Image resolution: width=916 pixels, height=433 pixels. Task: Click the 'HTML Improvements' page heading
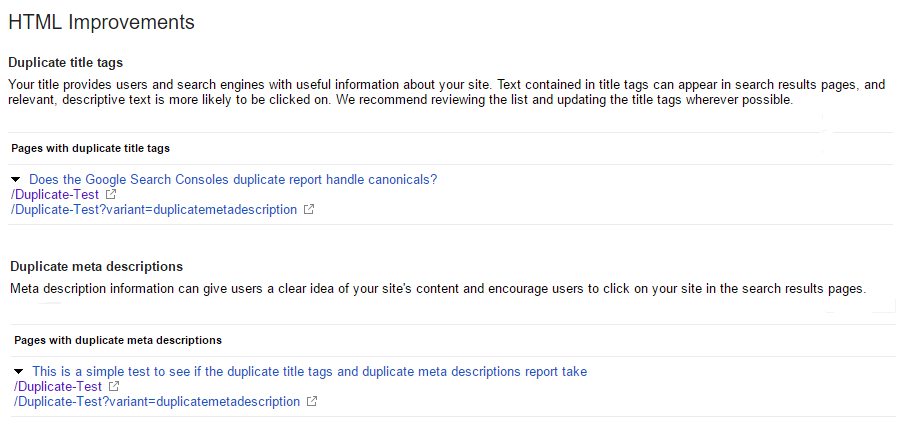(102, 22)
